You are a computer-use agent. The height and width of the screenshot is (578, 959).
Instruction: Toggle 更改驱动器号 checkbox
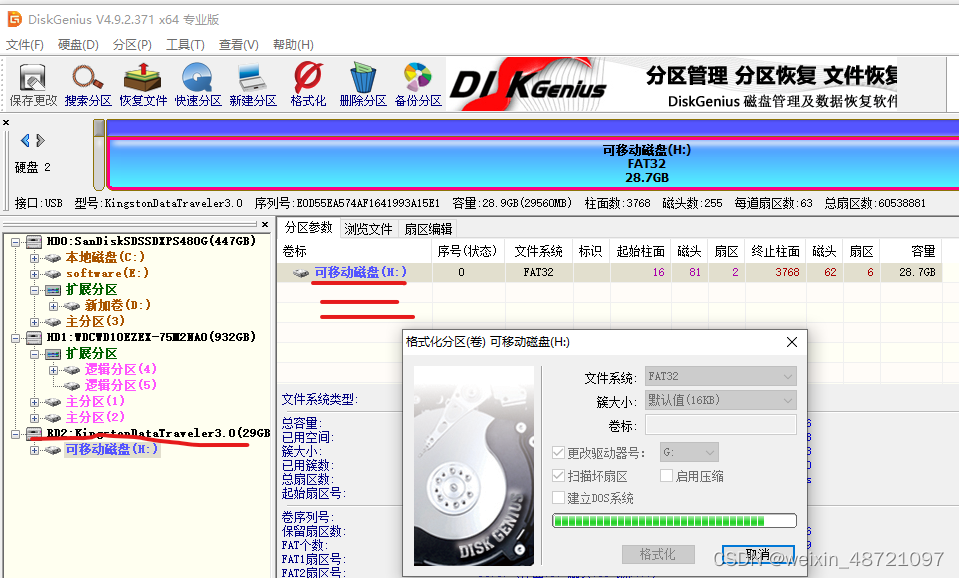pos(558,453)
